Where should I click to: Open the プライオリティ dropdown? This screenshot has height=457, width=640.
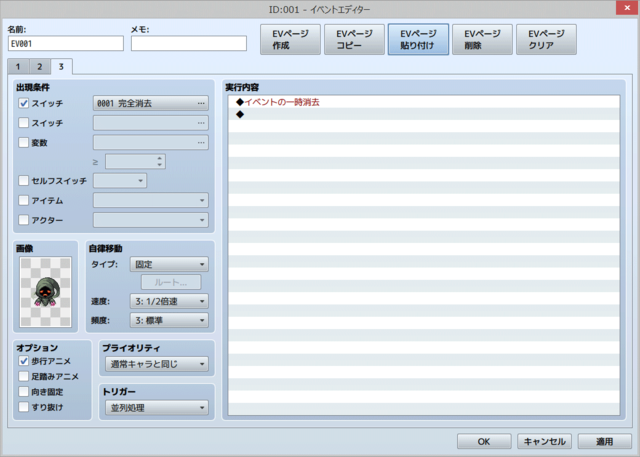[157, 364]
